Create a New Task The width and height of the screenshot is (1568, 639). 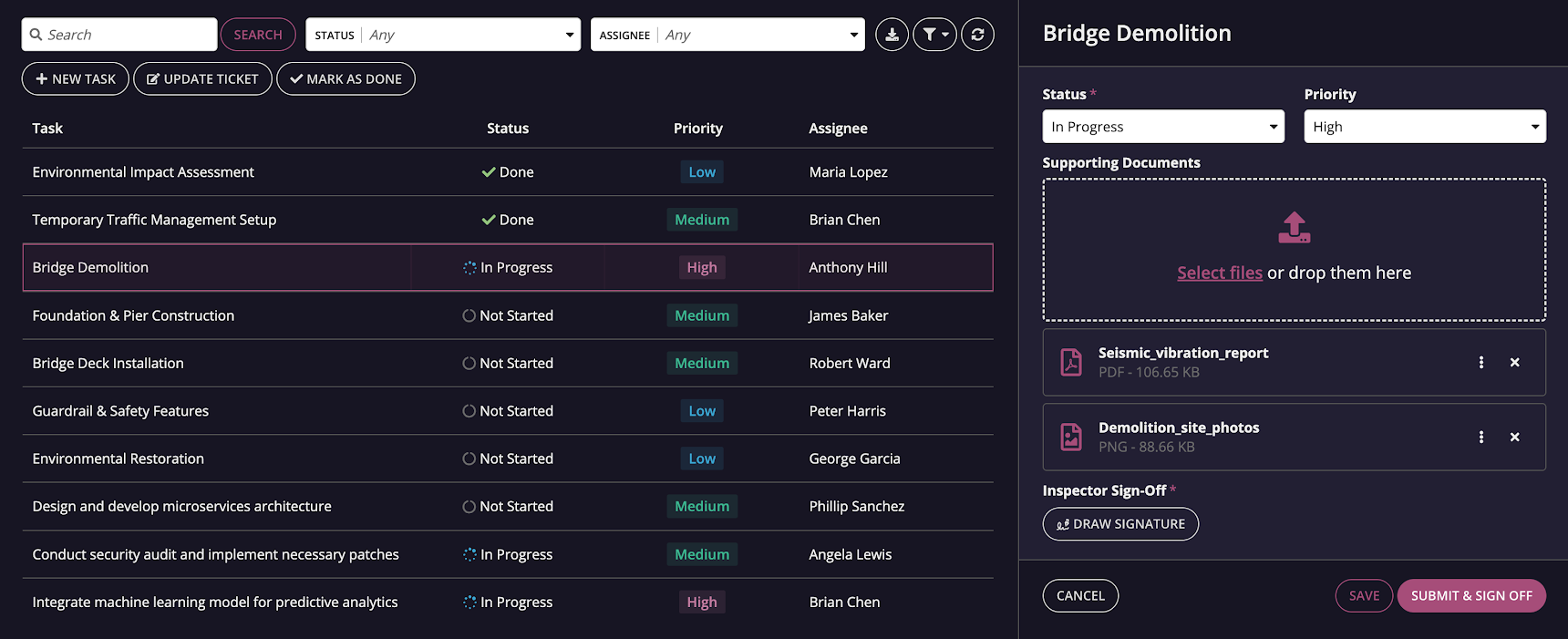point(76,78)
